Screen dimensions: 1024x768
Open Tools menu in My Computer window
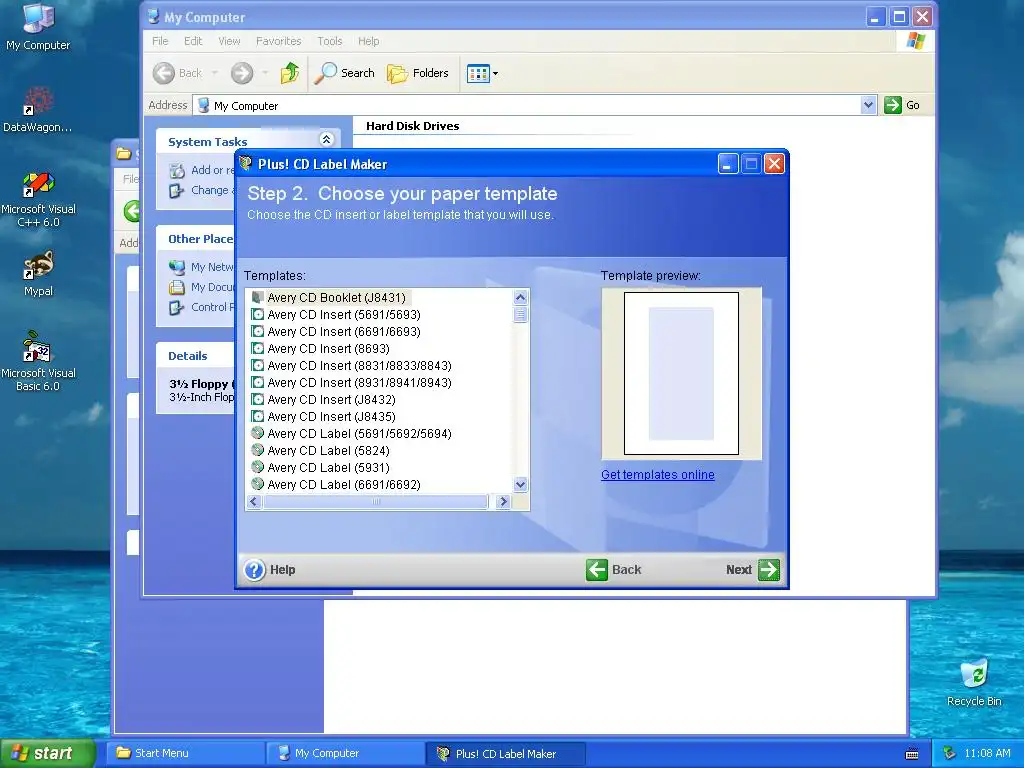click(330, 41)
